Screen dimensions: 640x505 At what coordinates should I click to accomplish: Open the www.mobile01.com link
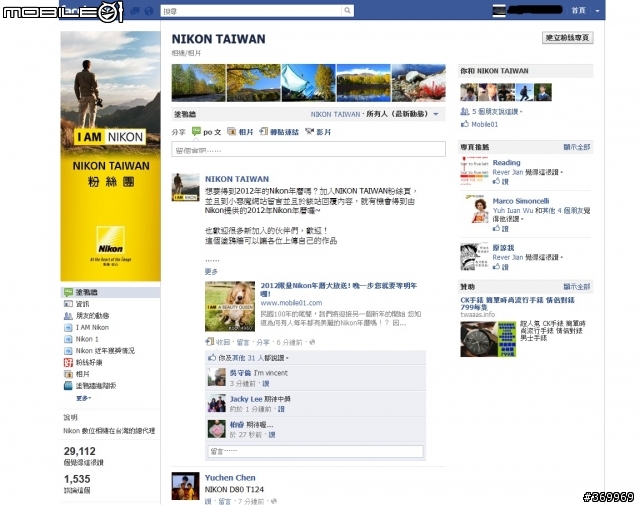[291, 303]
